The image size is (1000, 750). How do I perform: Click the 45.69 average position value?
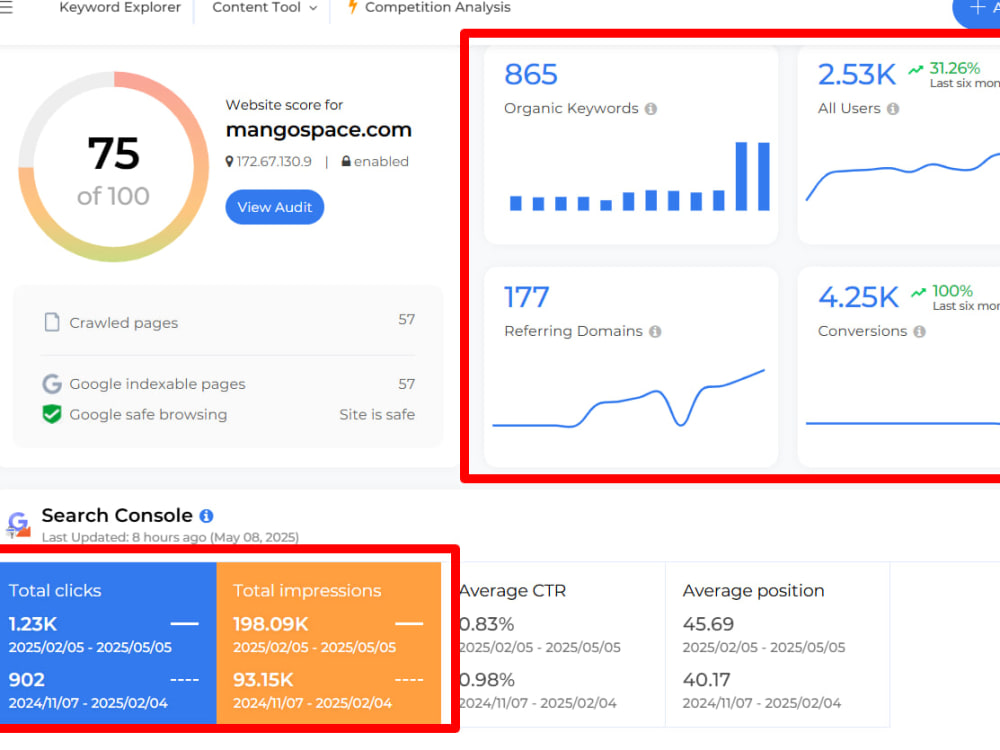(708, 624)
